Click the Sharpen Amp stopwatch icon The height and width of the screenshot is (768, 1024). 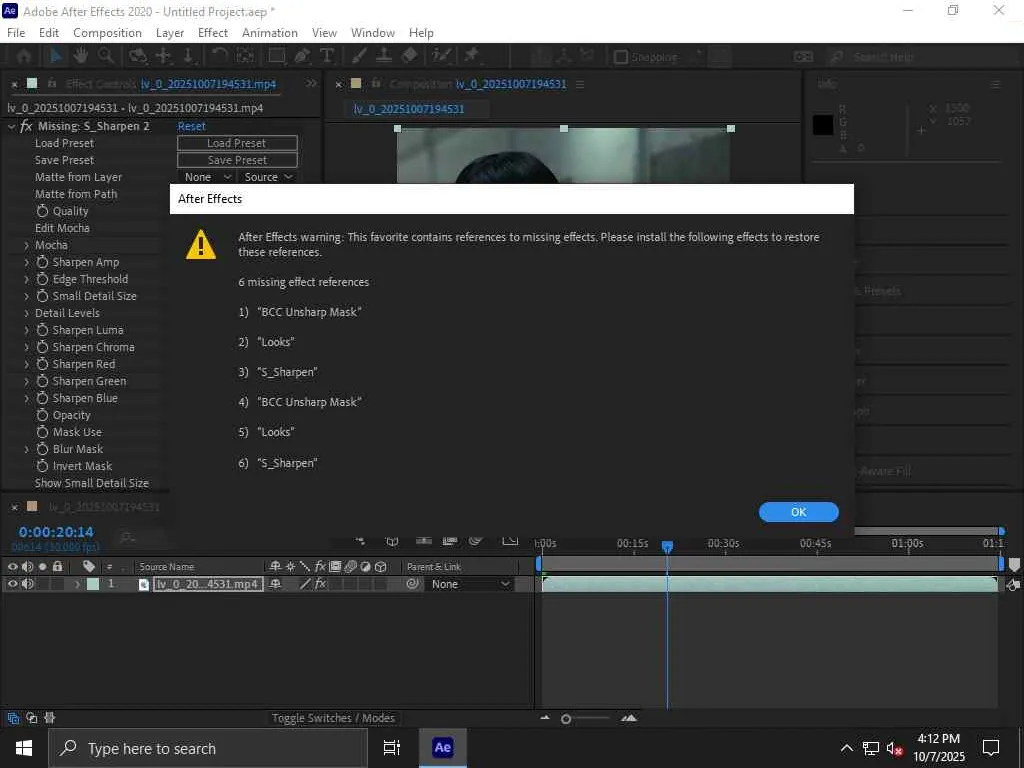[x=42, y=262]
